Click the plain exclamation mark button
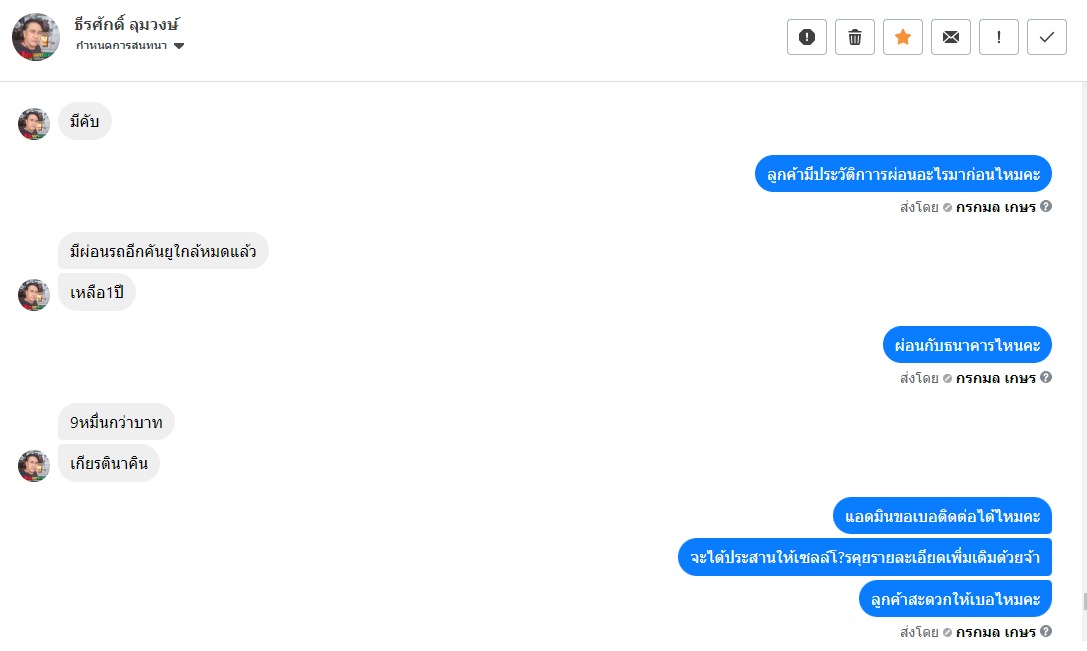Viewport: 1087px width, 651px height. (x=999, y=37)
